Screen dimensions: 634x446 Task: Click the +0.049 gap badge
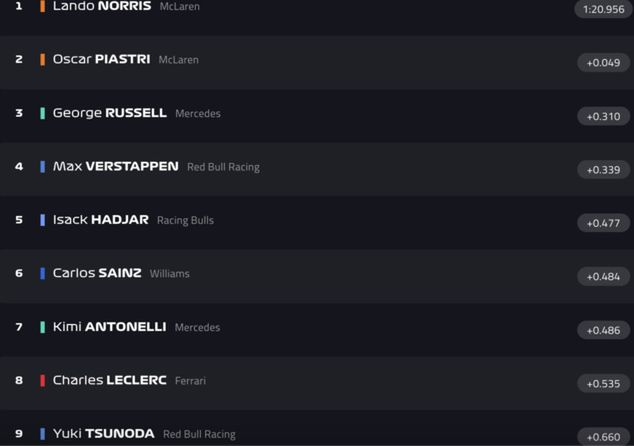(603, 63)
